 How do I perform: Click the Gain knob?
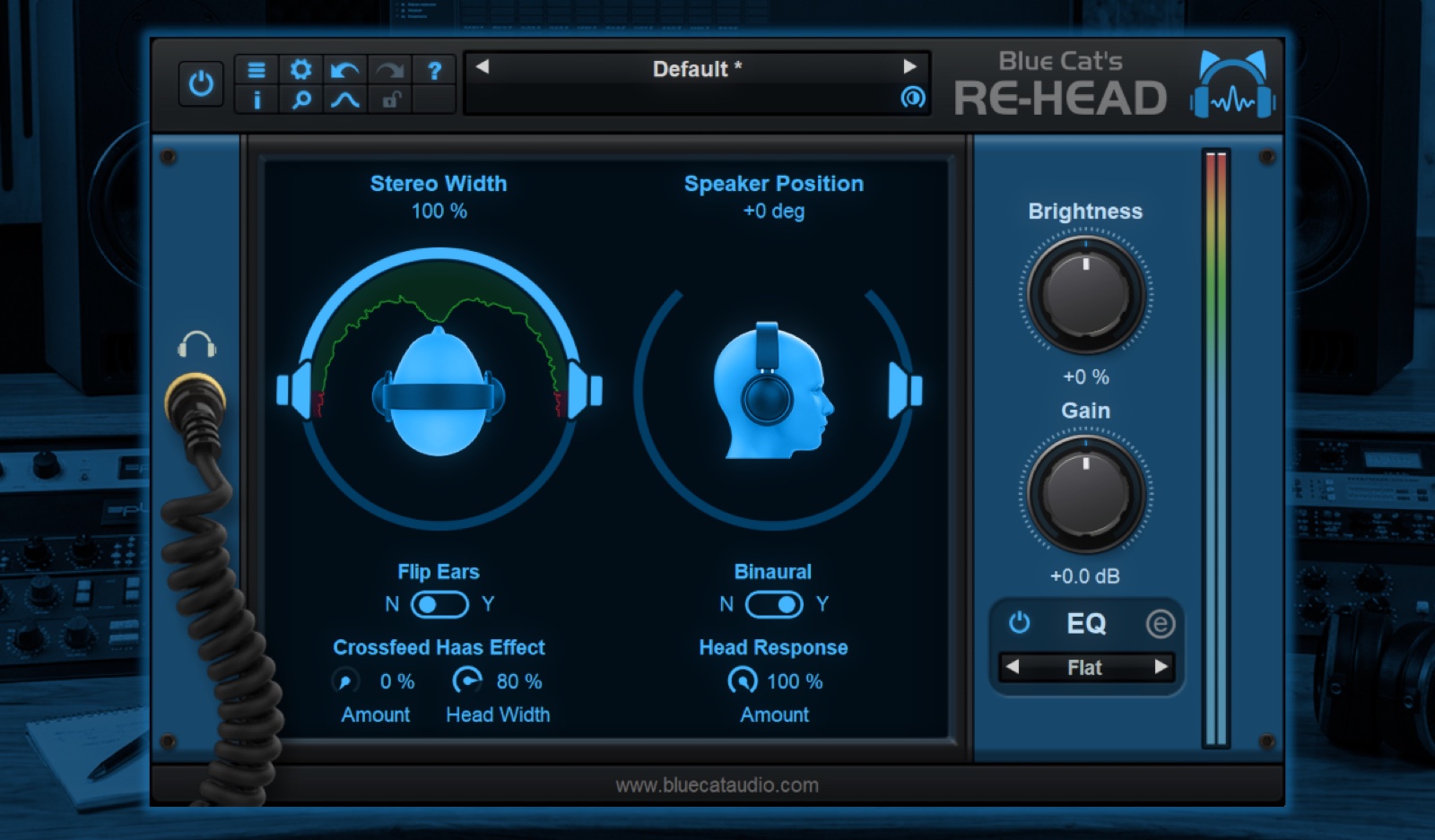click(x=1085, y=494)
